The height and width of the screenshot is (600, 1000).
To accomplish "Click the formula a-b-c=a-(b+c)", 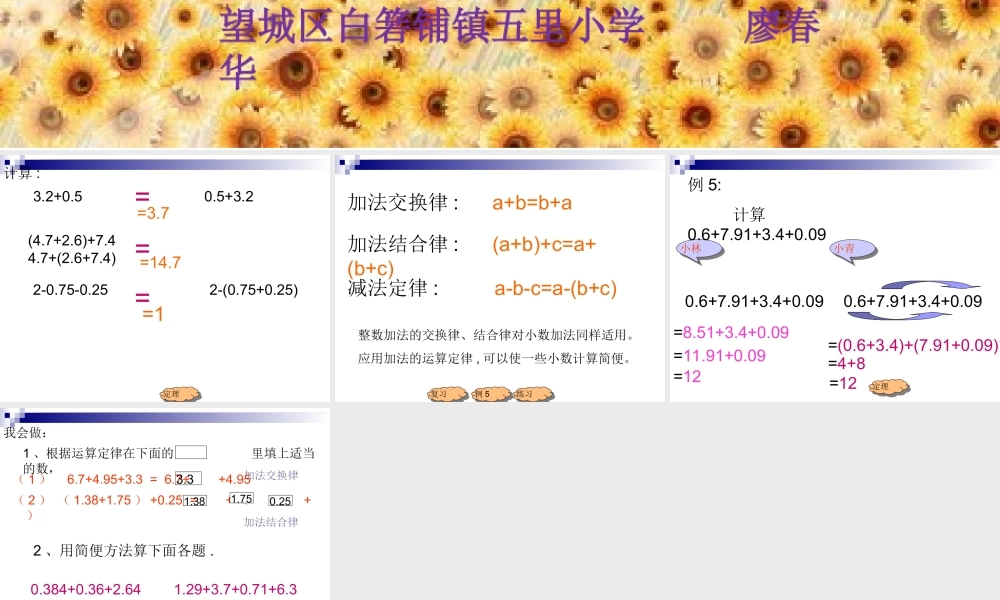I will point(555,289).
